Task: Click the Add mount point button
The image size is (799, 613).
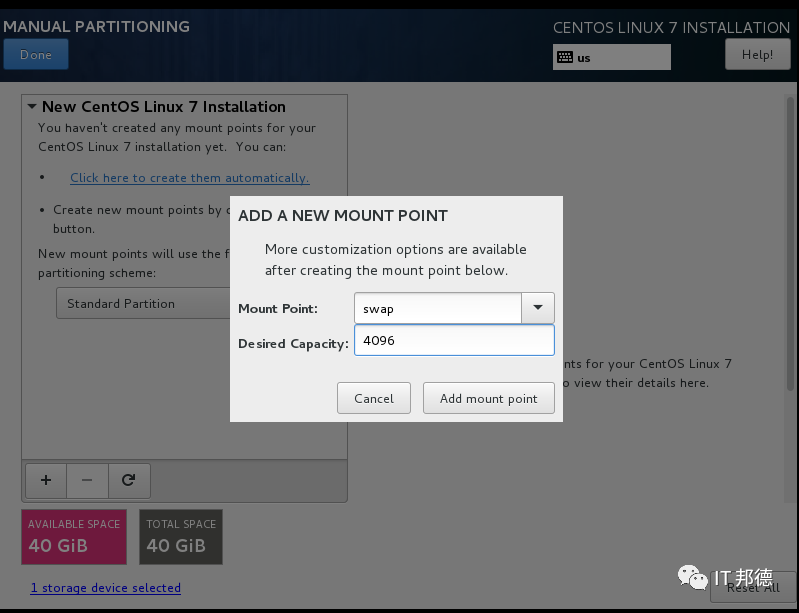Action: pyautogui.click(x=489, y=398)
